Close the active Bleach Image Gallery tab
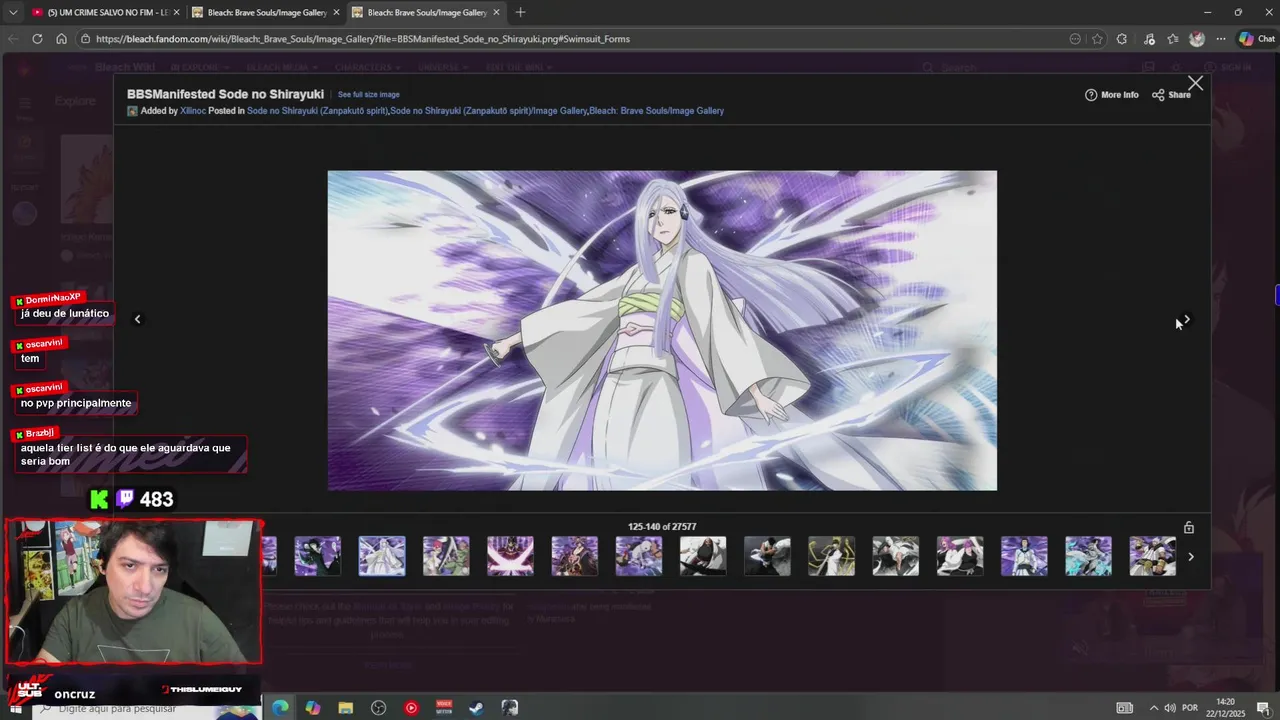1280x720 pixels. pyautogui.click(x=496, y=12)
